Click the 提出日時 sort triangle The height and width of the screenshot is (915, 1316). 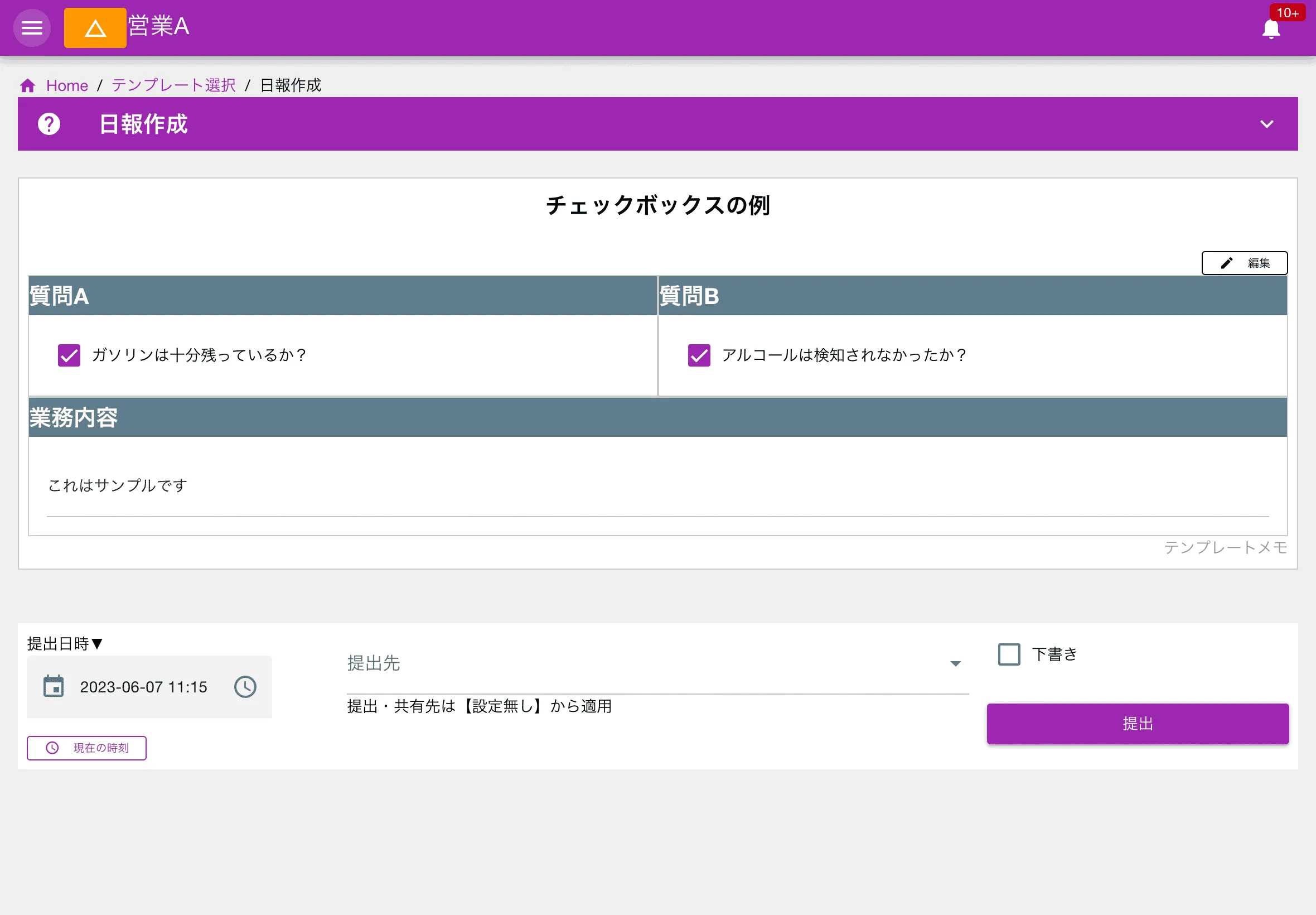point(98,643)
